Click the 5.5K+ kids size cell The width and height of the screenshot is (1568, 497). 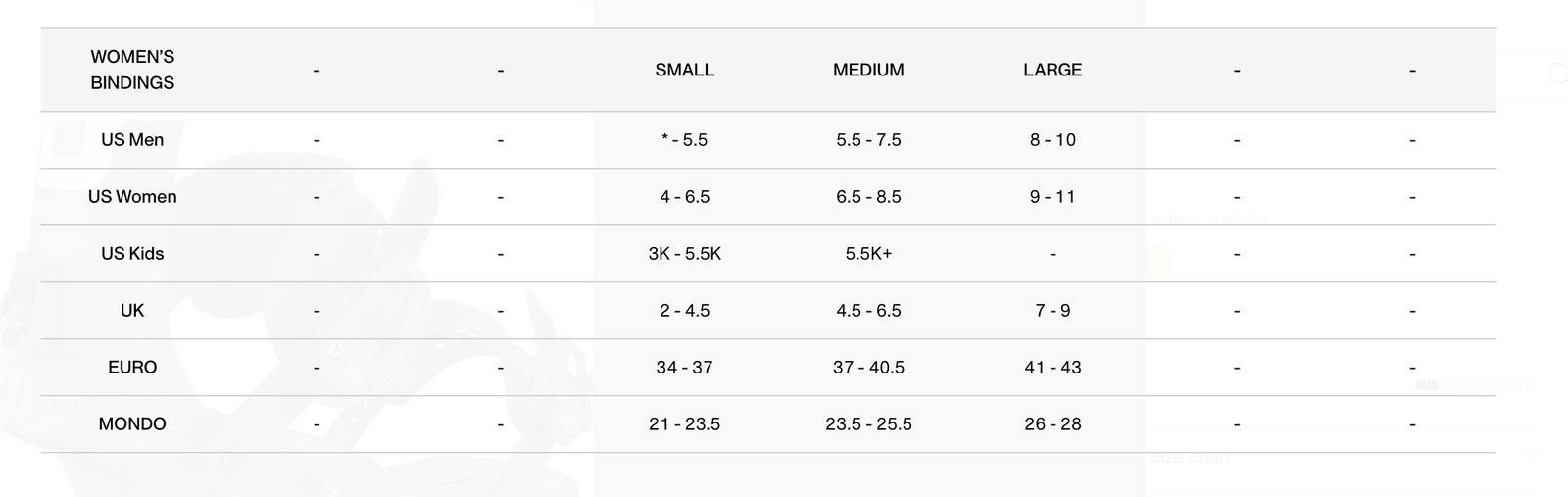click(868, 254)
